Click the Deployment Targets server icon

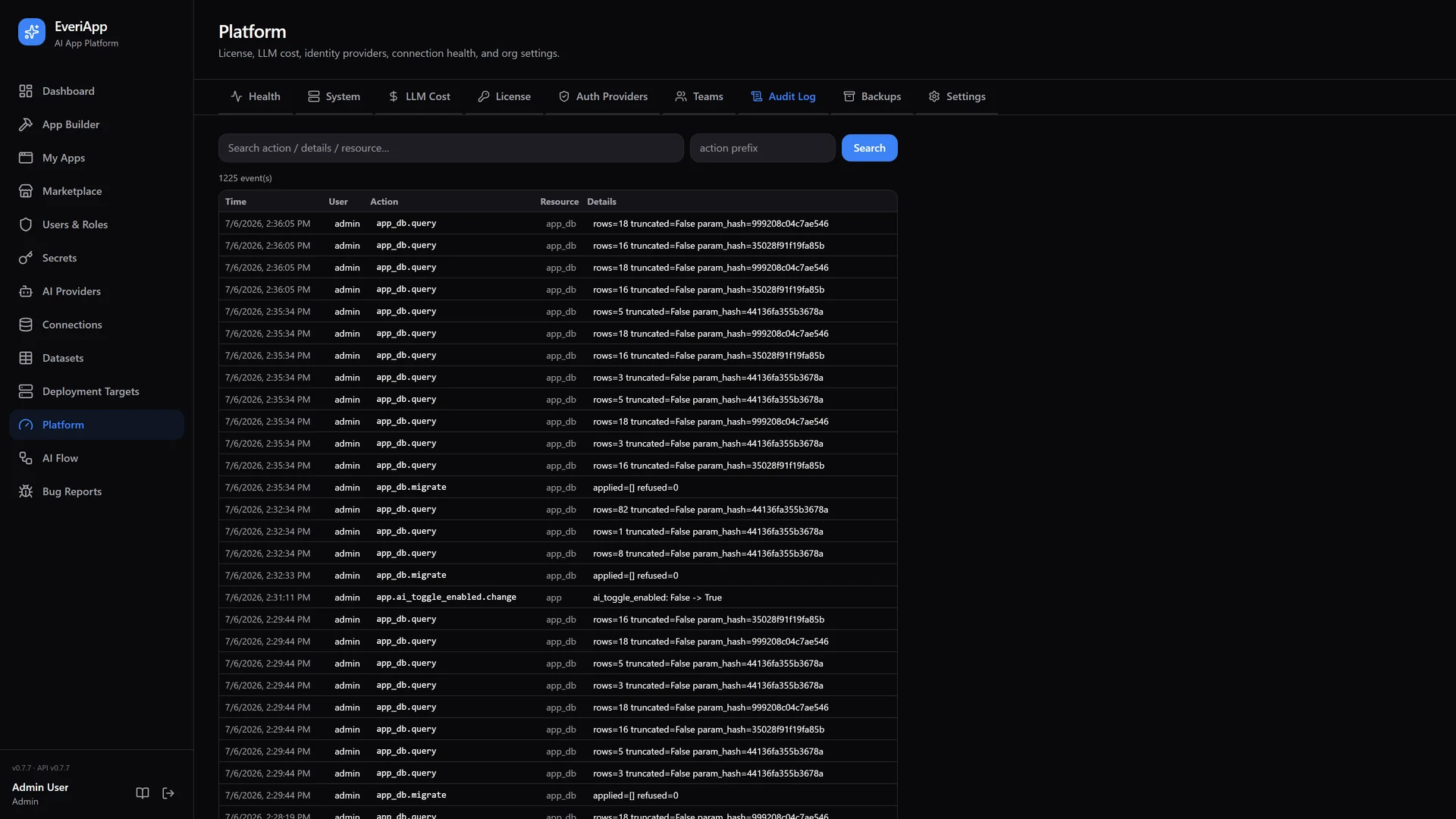coord(26,391)
